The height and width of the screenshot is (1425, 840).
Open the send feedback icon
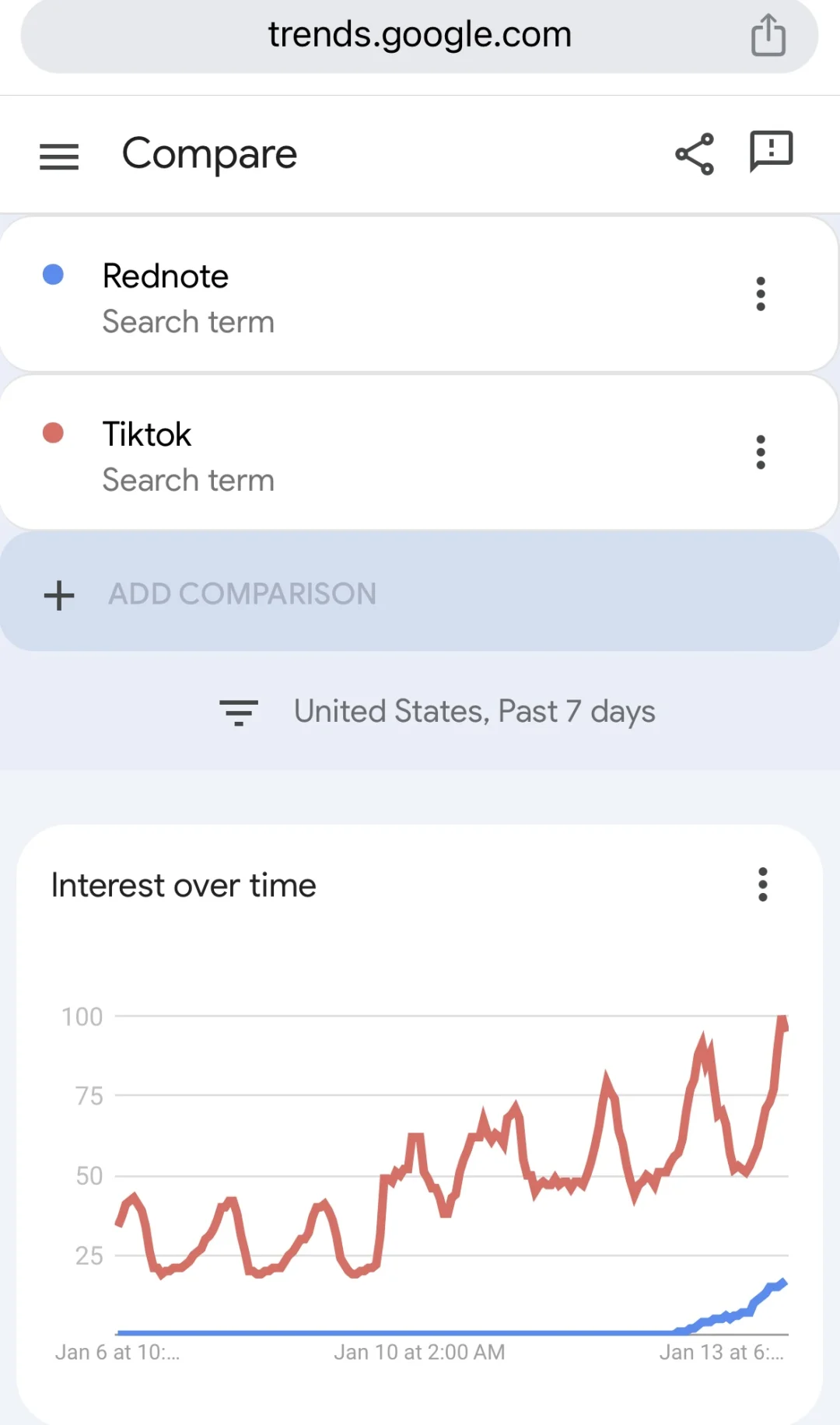click(771, 152)
